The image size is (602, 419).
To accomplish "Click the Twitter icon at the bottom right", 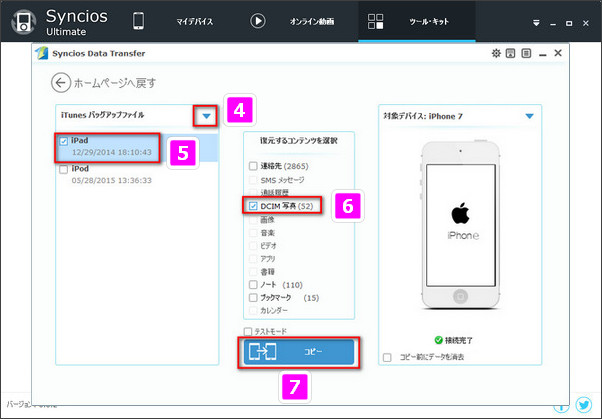I will tap(584, 404).
